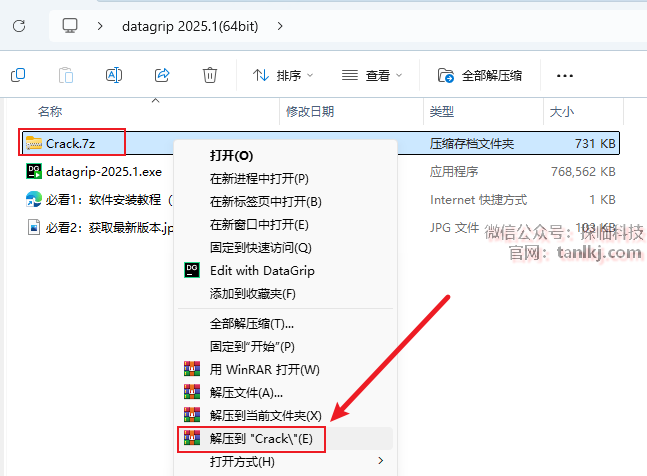647x476 pixels.
Task: Choose 固定到"开始"(P)
Action: [252, 347]
